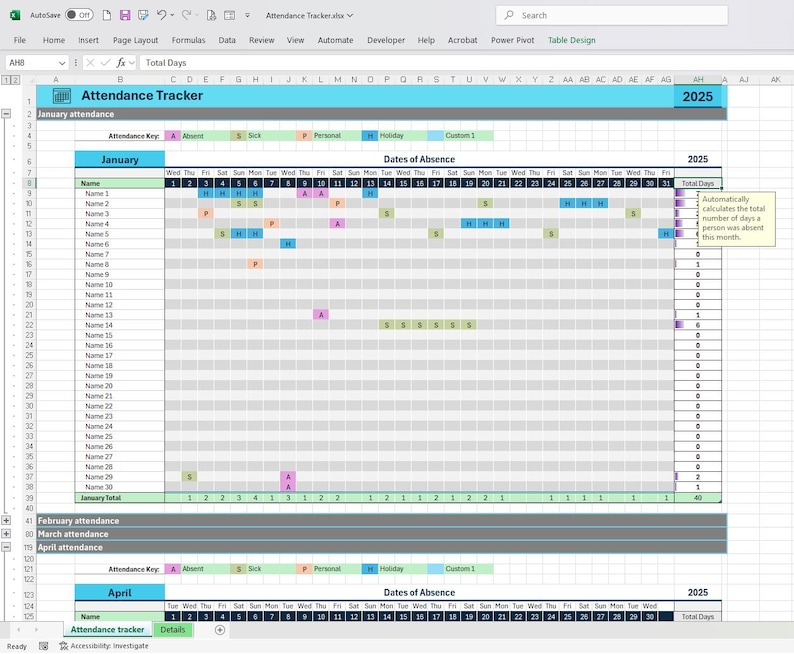Select the 2025 year cell in the title bar
Image resolution: width=794 pixels, height=654 pixels.
(x=698, y=96)
